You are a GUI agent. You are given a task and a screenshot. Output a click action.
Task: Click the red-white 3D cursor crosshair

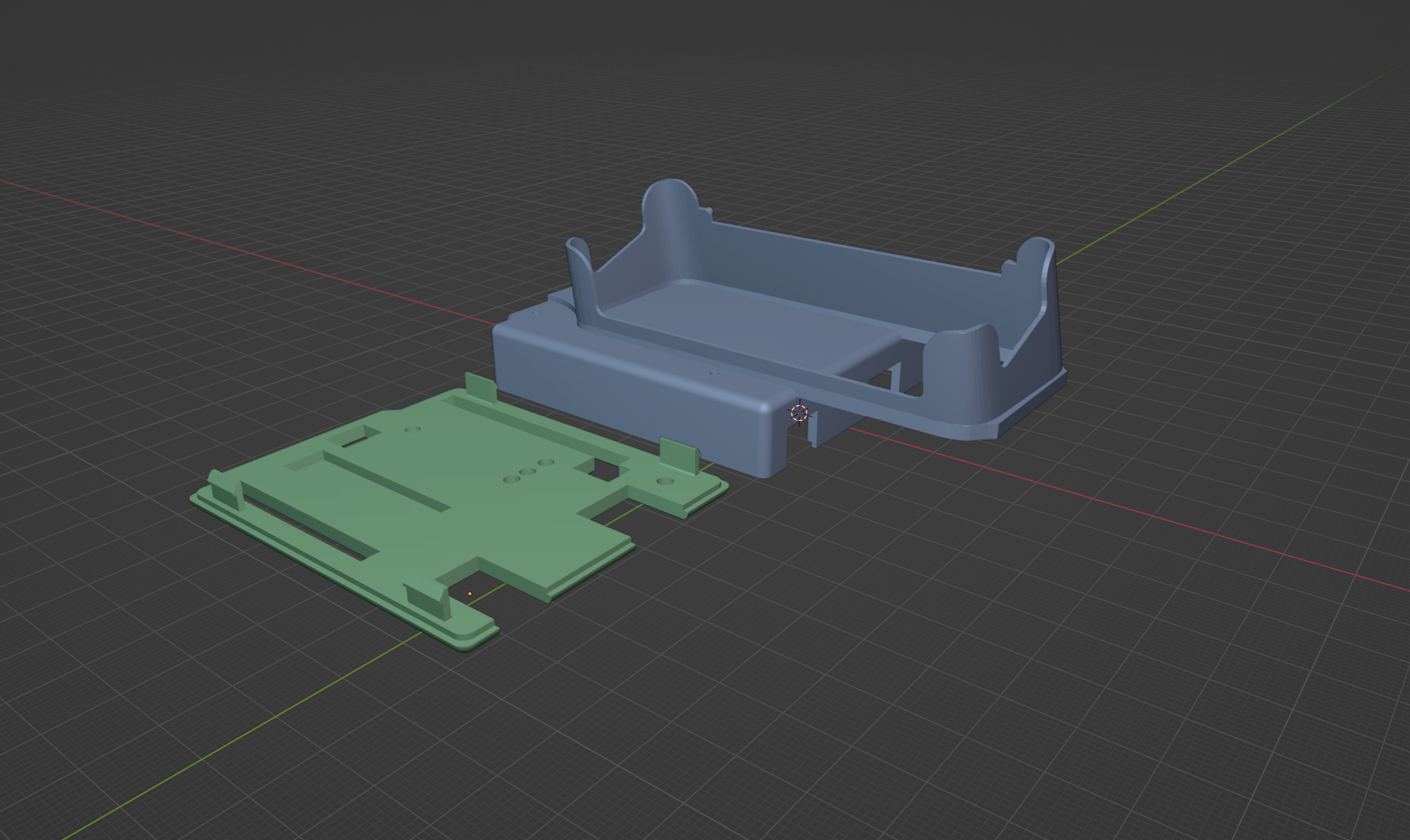pos(799,413)
